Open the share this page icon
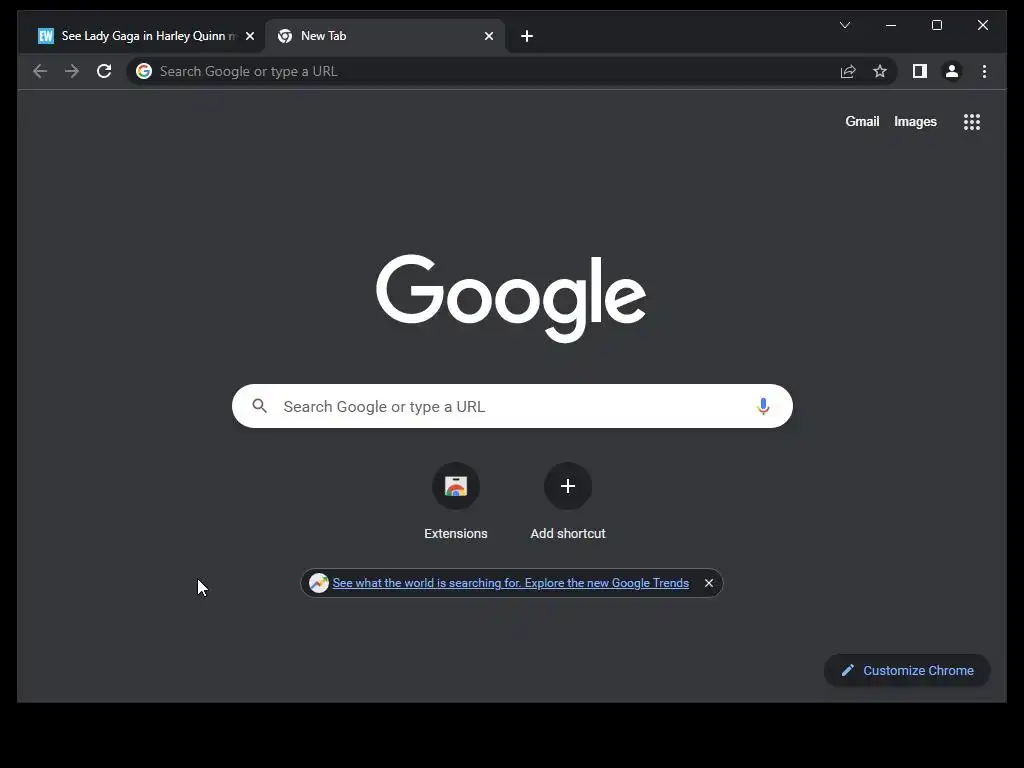 [848, 71]
